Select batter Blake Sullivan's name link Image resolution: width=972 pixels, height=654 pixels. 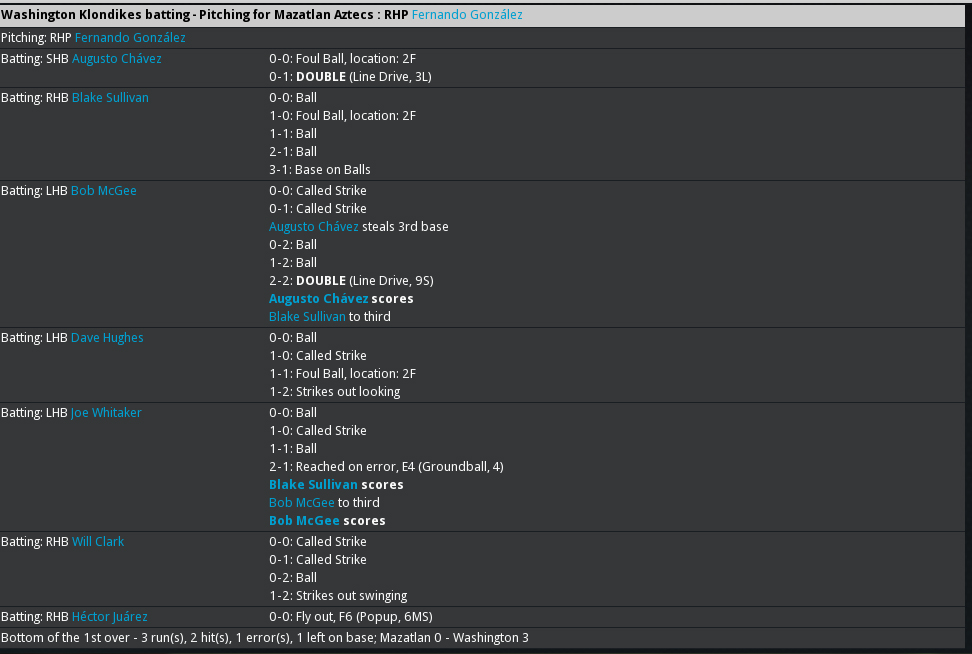click(x=110, y=98)
